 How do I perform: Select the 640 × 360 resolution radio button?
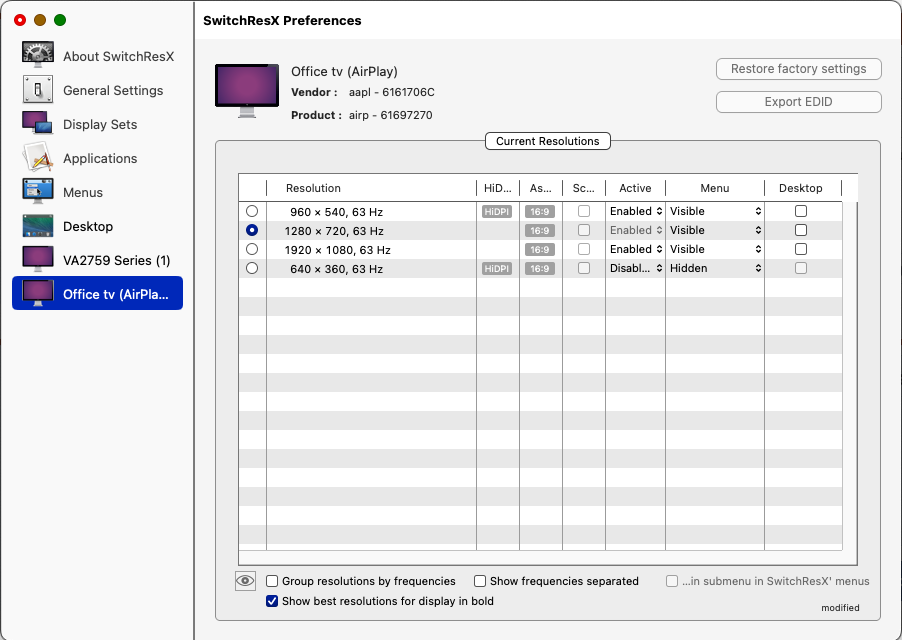coord(252,268)
